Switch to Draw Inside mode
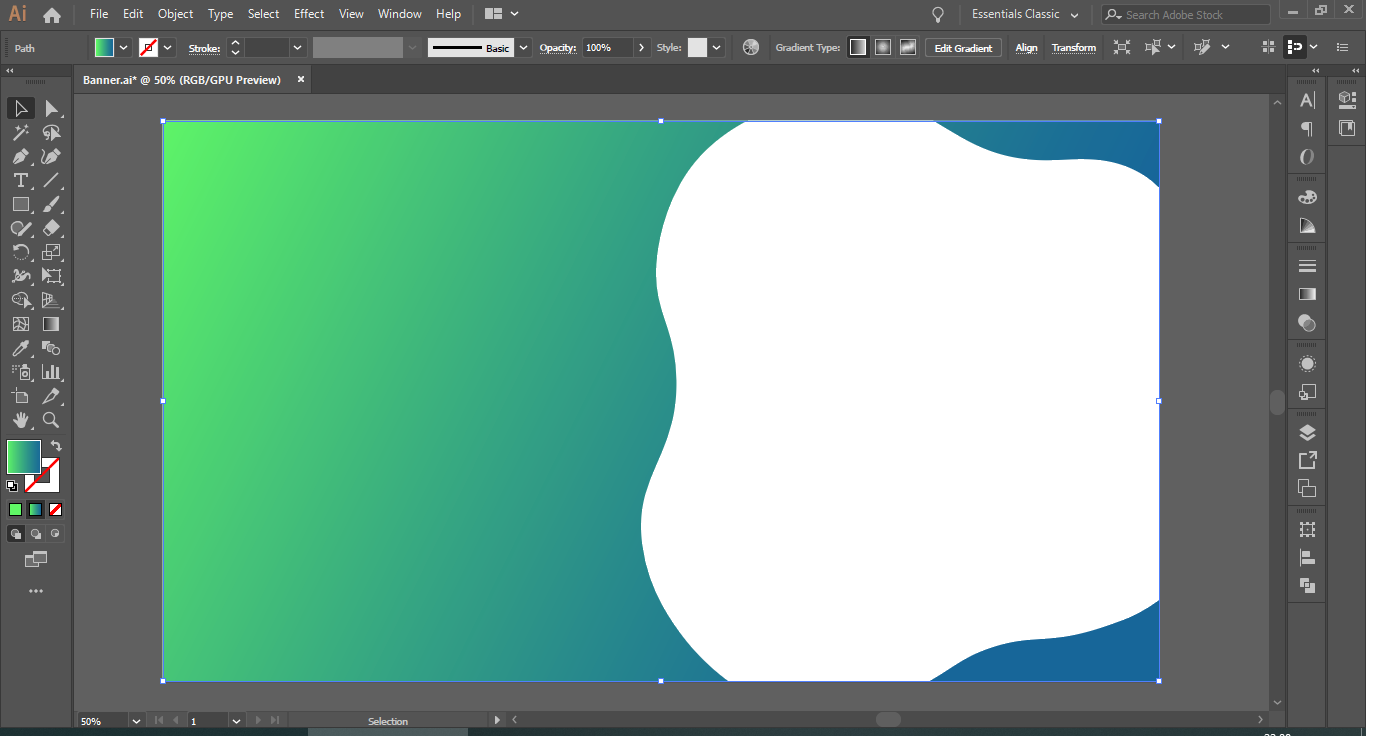Viewport: 1374px width, 736px height. pyautogui.click(x=55, y=534)
